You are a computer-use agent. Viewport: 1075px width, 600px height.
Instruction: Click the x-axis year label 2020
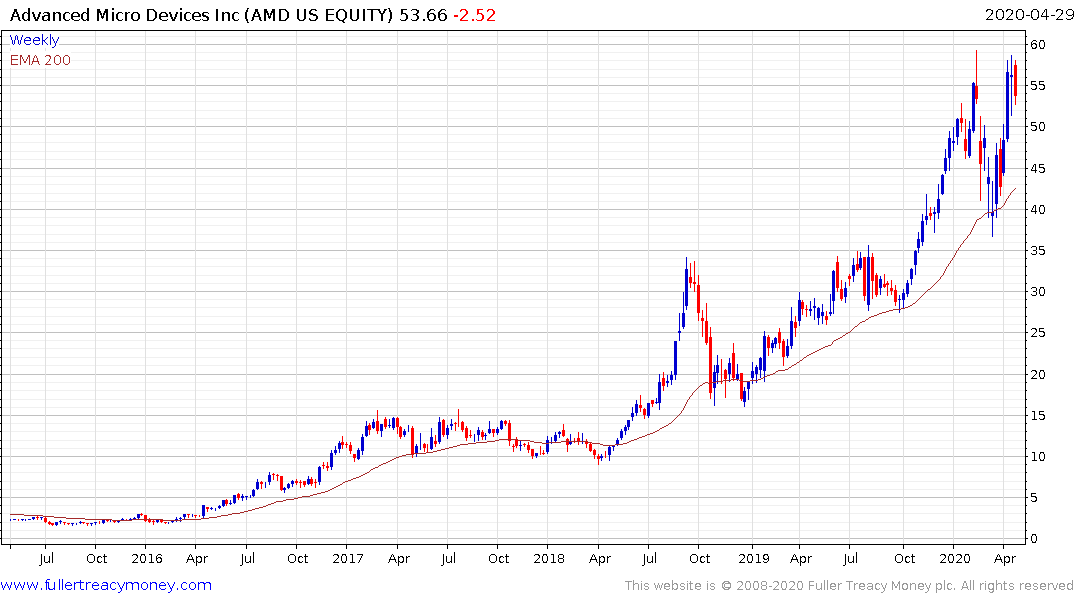pyautogui.click(x=955, y=559)
